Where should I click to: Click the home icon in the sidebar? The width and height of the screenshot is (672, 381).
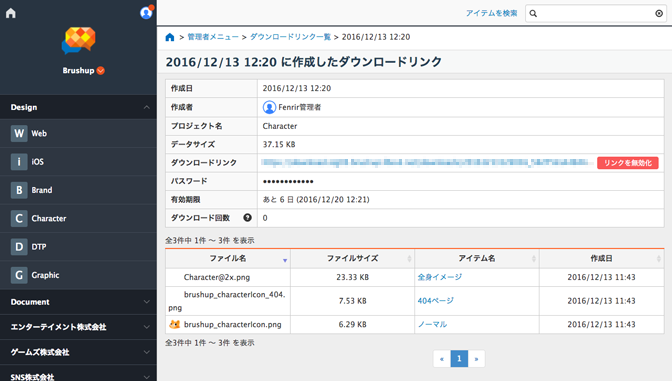pos(11,13)
